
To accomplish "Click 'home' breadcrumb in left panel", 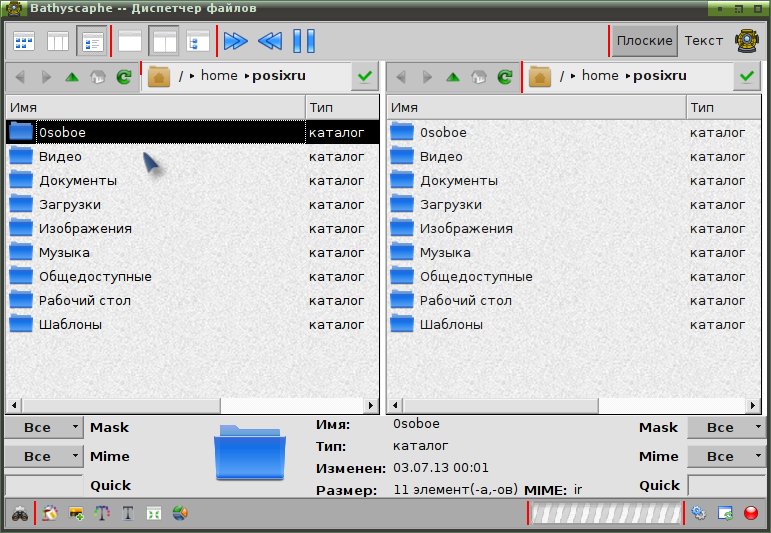I will pyautogui.click(x=219, y=76).
